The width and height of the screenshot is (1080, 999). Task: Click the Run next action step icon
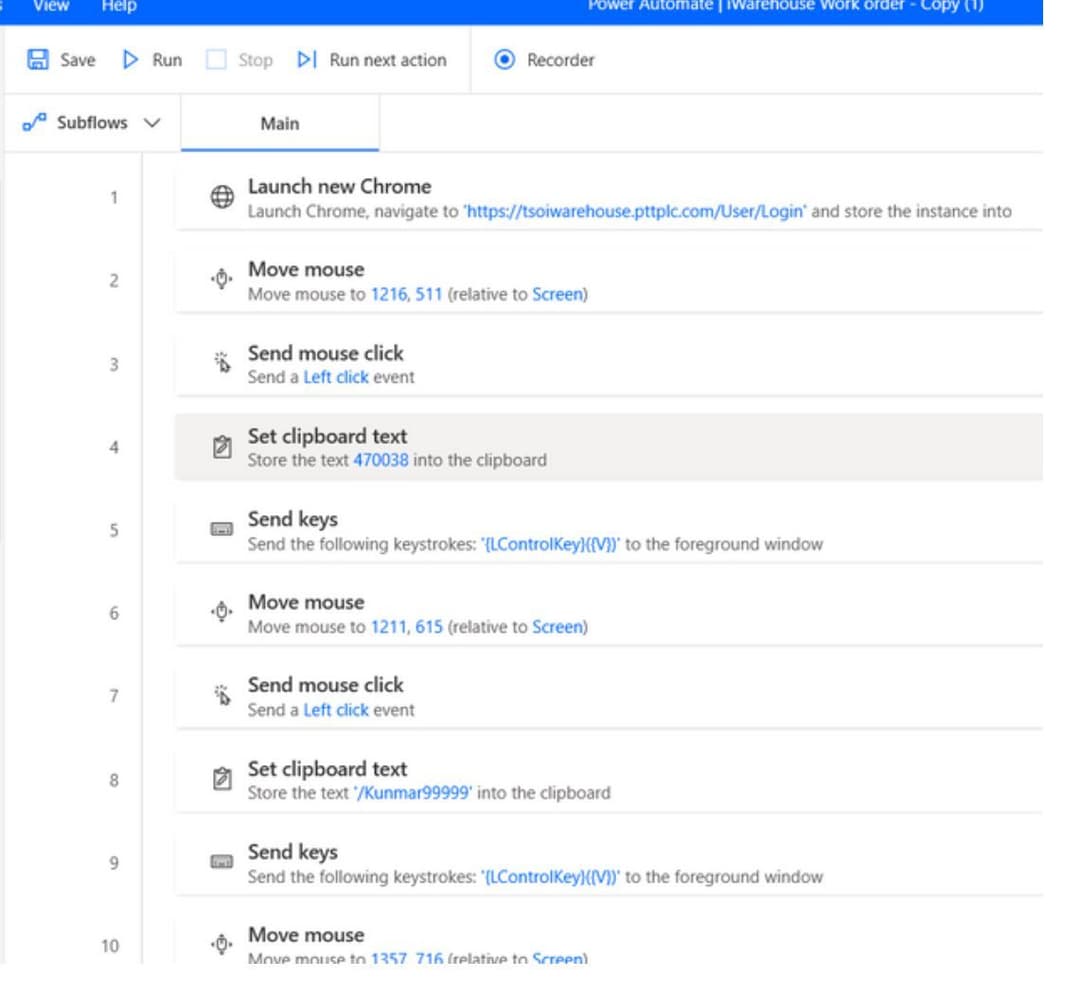[307, 60]
